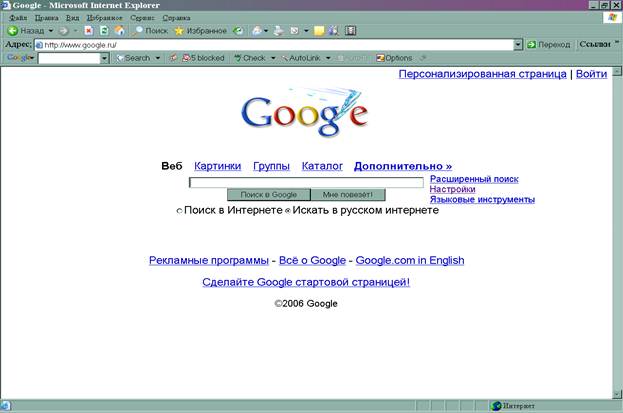This screenshot has height=413, width=623.
Task: Open the Home page icon
Action: pyautogui.click(x=120, y=31)
